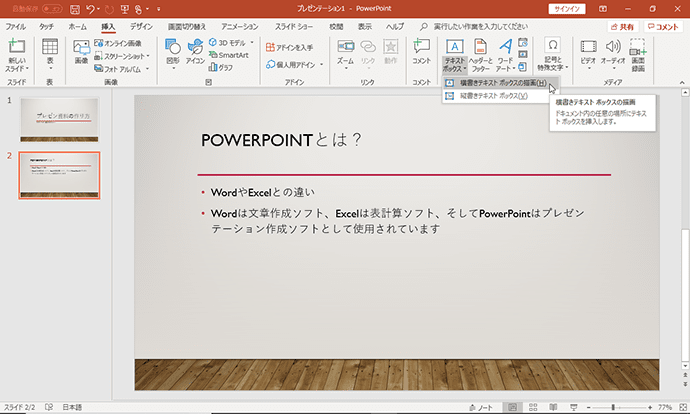
Task: Click the zoom slider handle
Action: pyautogui.click(x=613, y=407)
